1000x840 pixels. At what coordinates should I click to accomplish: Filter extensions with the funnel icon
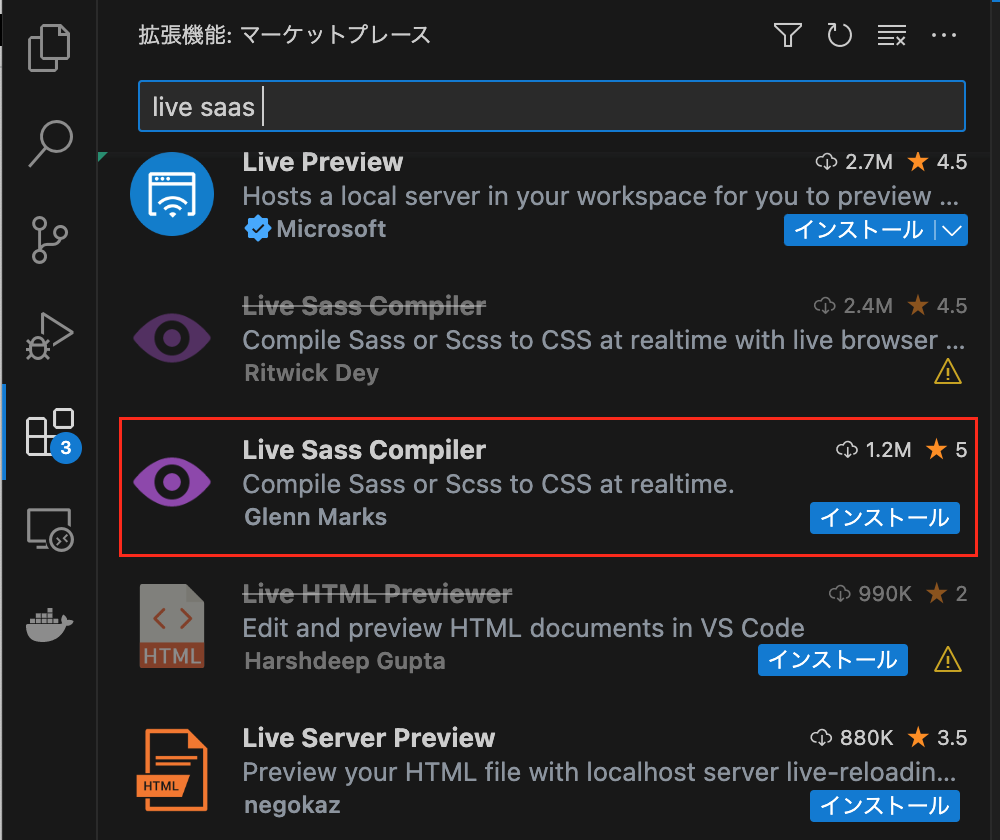[788, 35]
